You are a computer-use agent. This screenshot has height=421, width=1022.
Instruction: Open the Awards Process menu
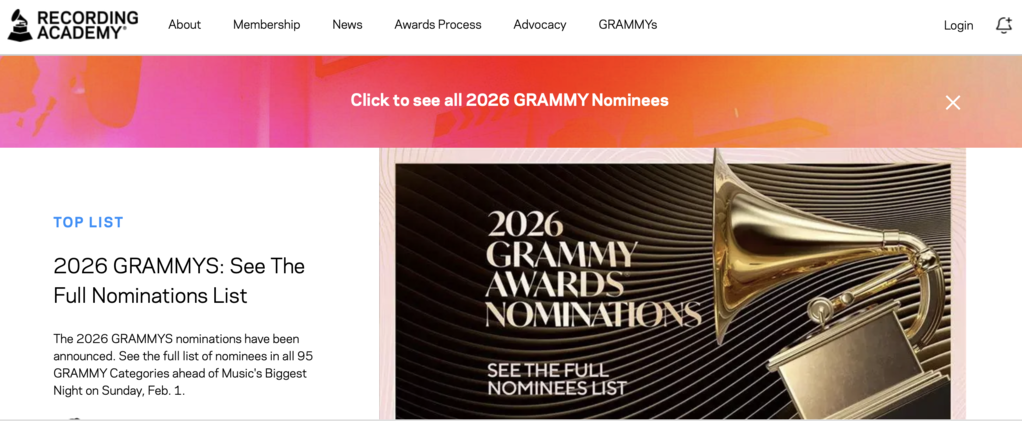click(437, 25)
